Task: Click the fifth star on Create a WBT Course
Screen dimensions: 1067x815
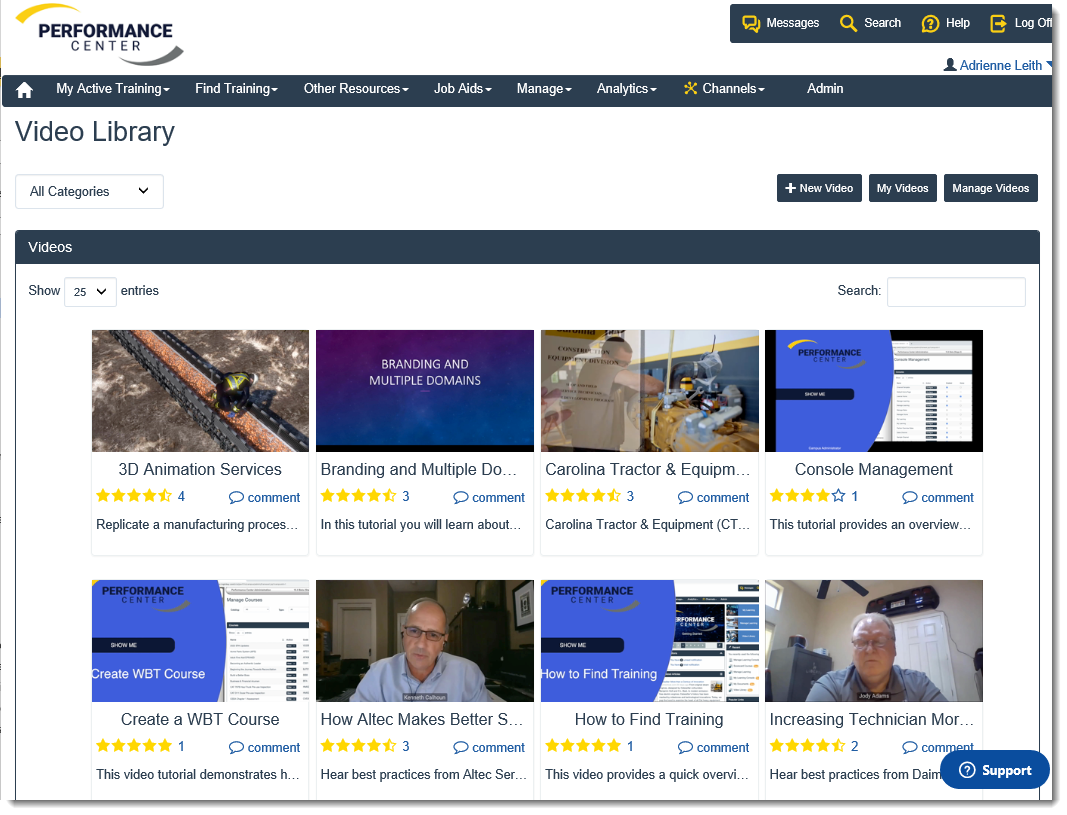Action: click(x=165, y=746)
